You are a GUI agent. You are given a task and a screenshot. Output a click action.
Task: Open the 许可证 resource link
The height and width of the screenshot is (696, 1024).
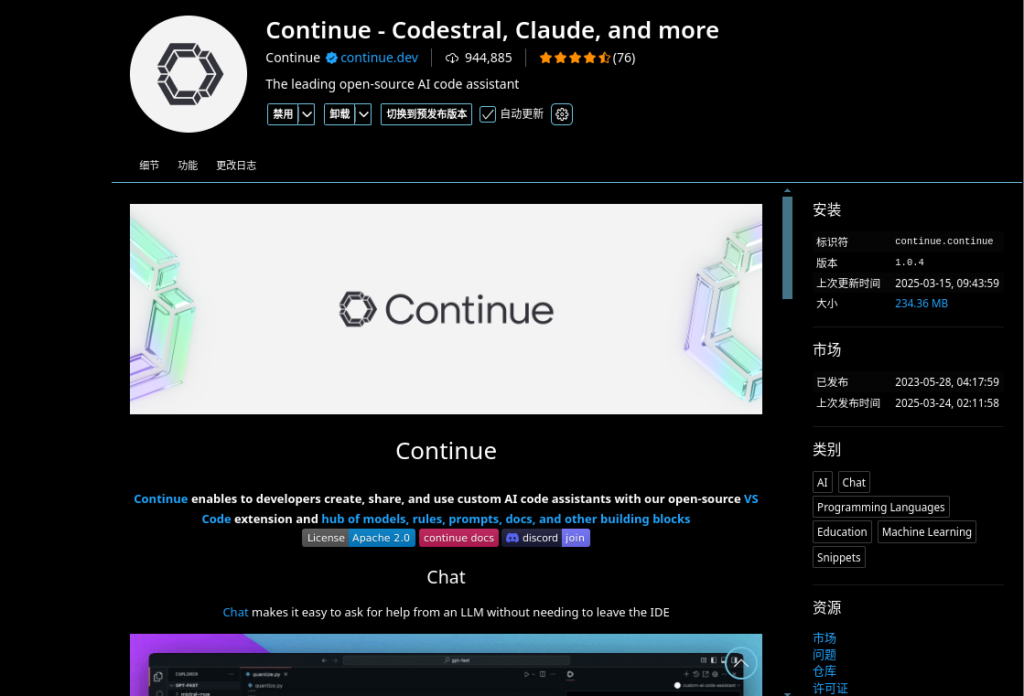[x=830, y=688]
